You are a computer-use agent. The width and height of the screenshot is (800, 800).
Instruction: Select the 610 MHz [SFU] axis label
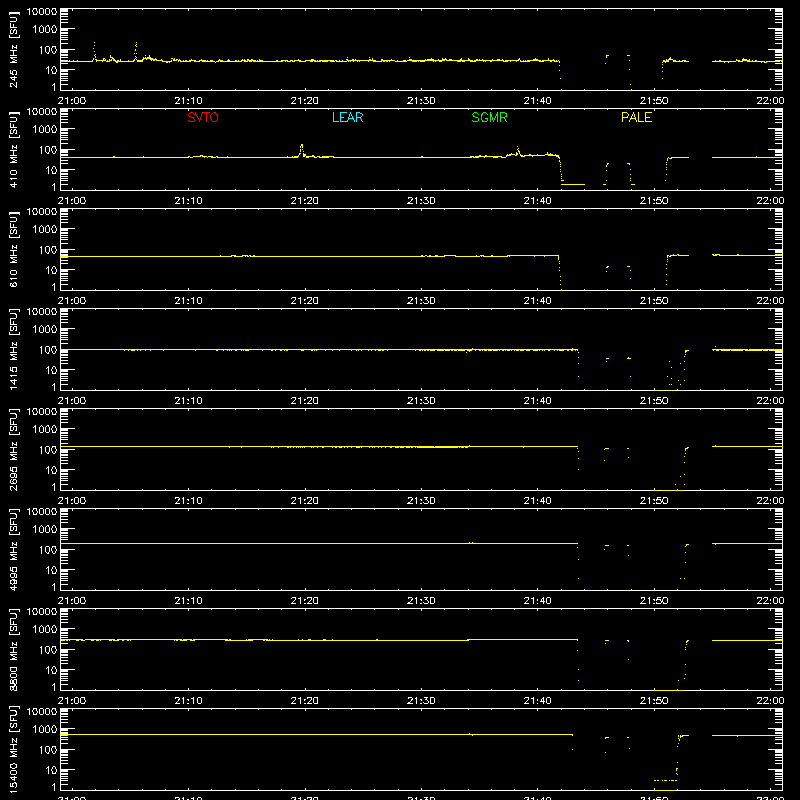click(13, 250)
